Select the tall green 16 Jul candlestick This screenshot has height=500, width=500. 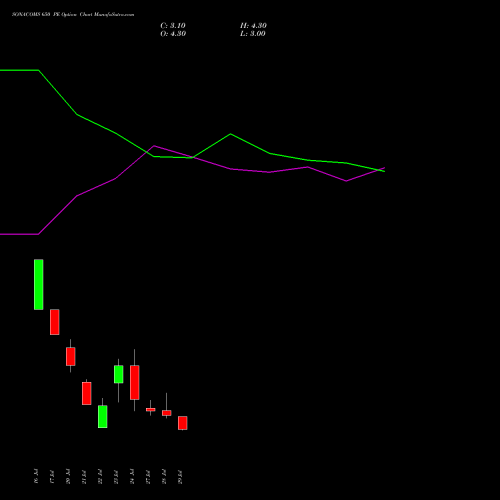39,284
